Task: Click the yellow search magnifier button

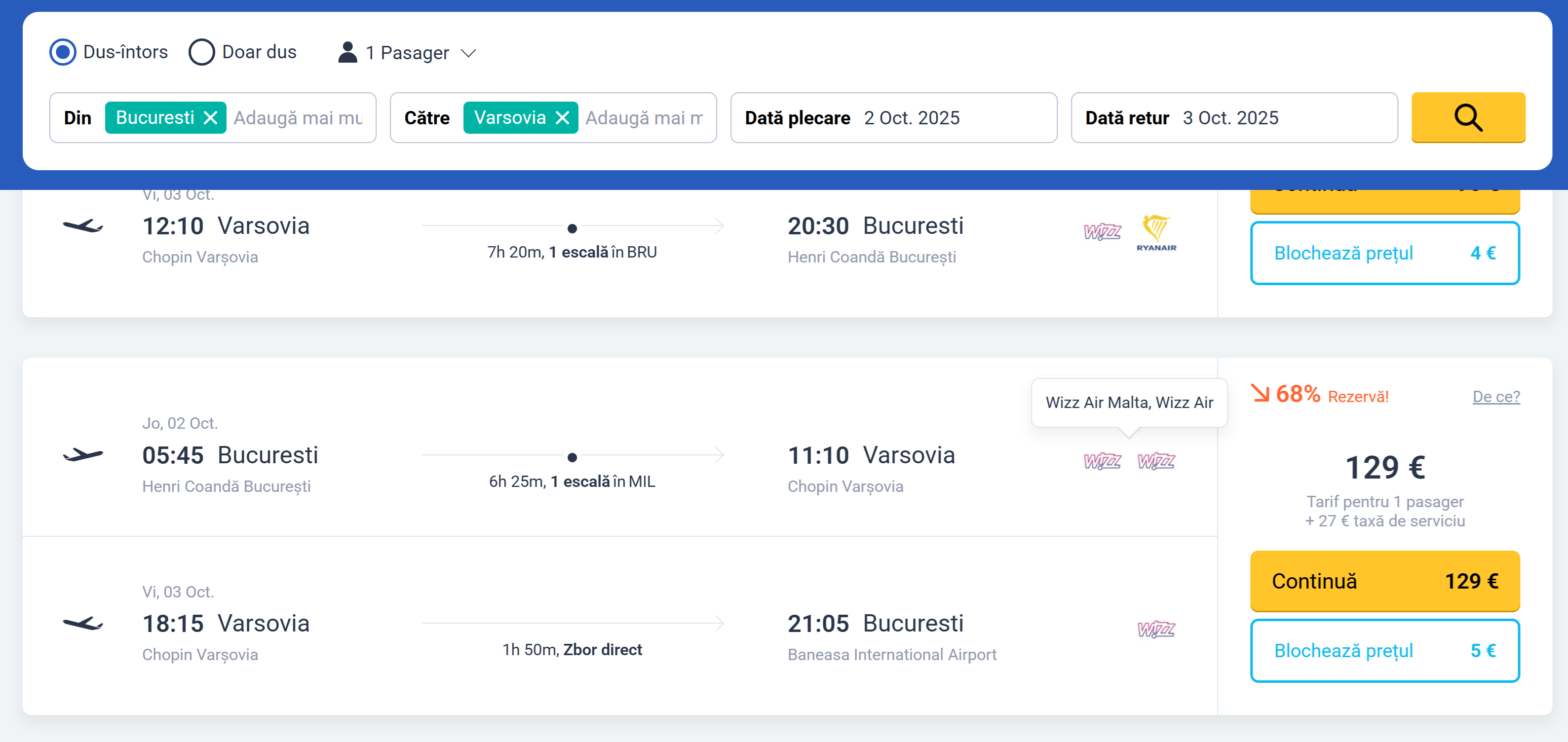Action: click(x=1468, y=117)
